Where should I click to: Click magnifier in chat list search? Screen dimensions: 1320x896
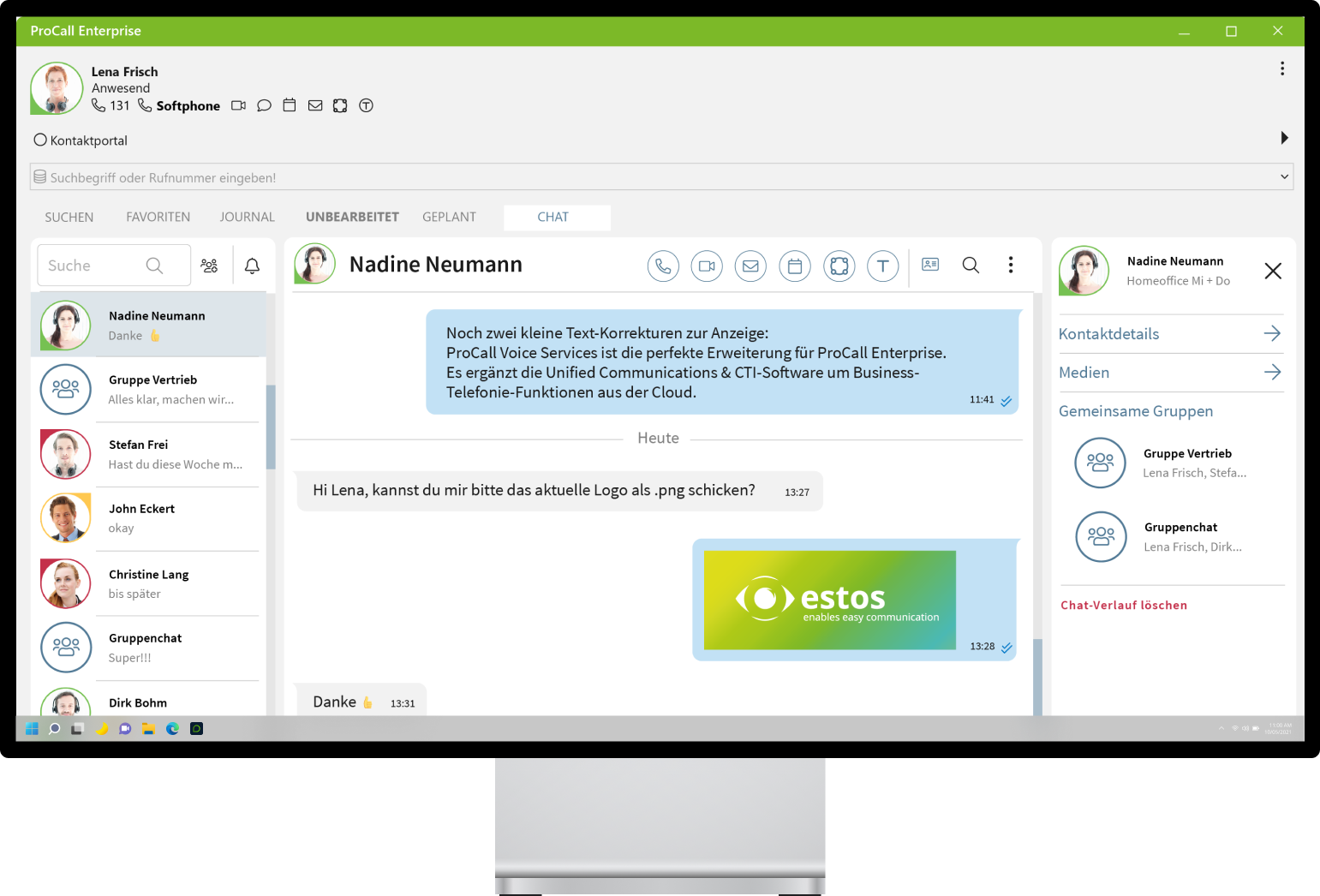(154, 266)
